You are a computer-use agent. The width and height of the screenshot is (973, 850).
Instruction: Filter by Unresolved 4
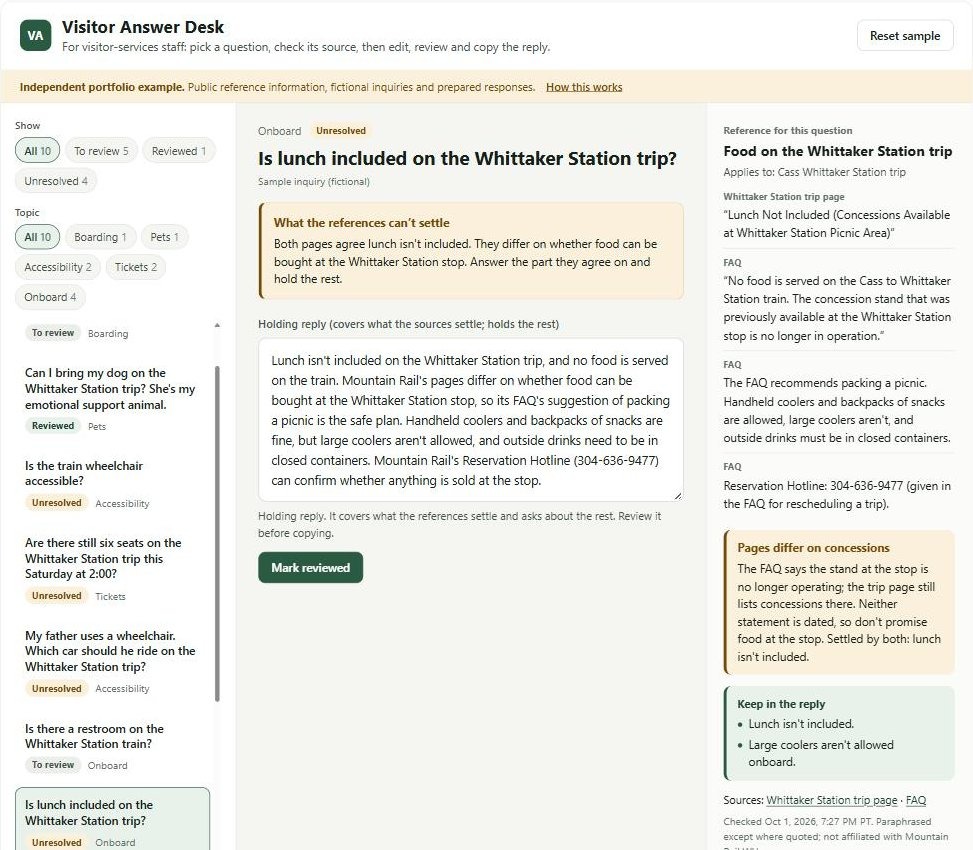coord(56,181)
